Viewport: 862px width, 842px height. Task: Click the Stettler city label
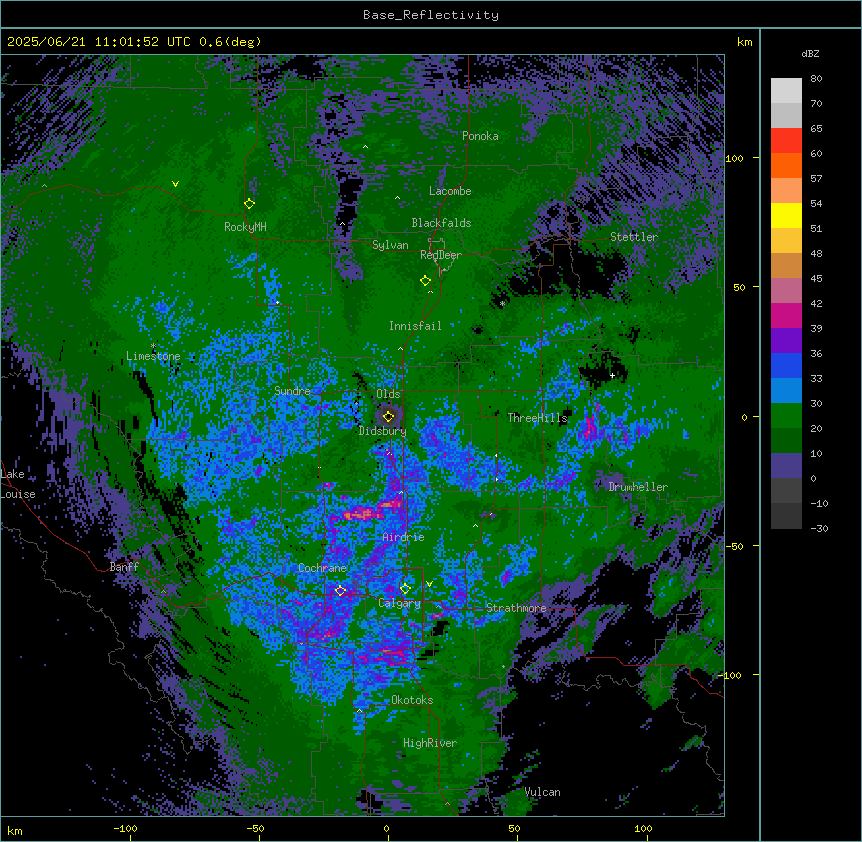[634, 237]
